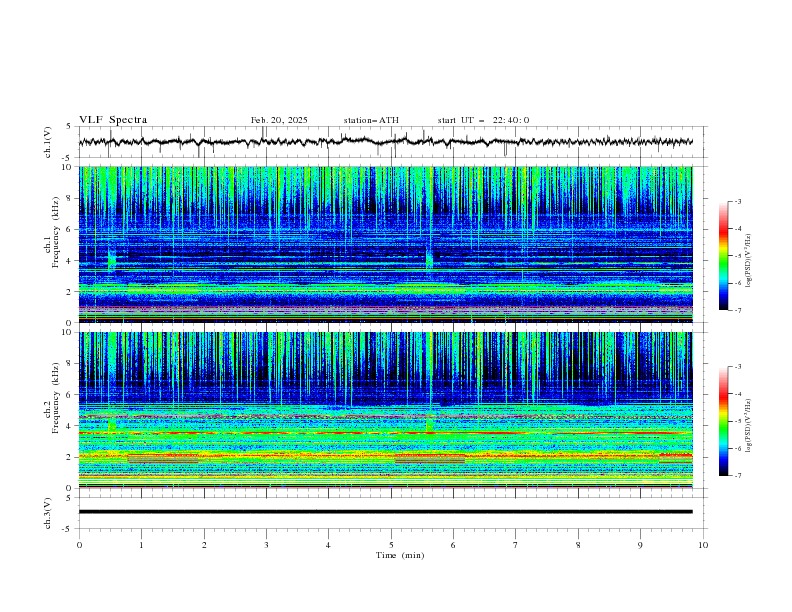Click the "-3" label on ch.2 colorbar
This screenshot has height=612, width=792.
738,367
